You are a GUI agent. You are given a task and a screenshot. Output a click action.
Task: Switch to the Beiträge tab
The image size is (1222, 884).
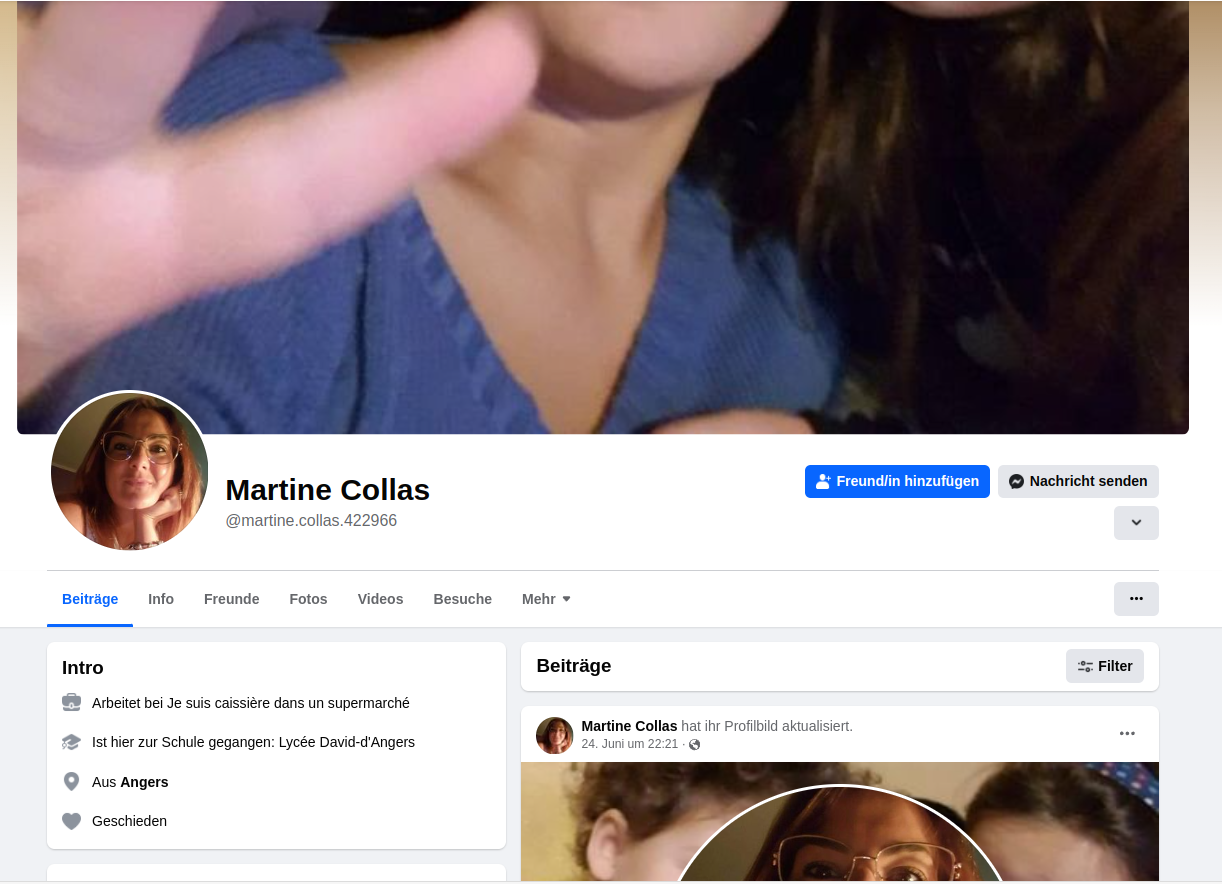pos(90,599)
